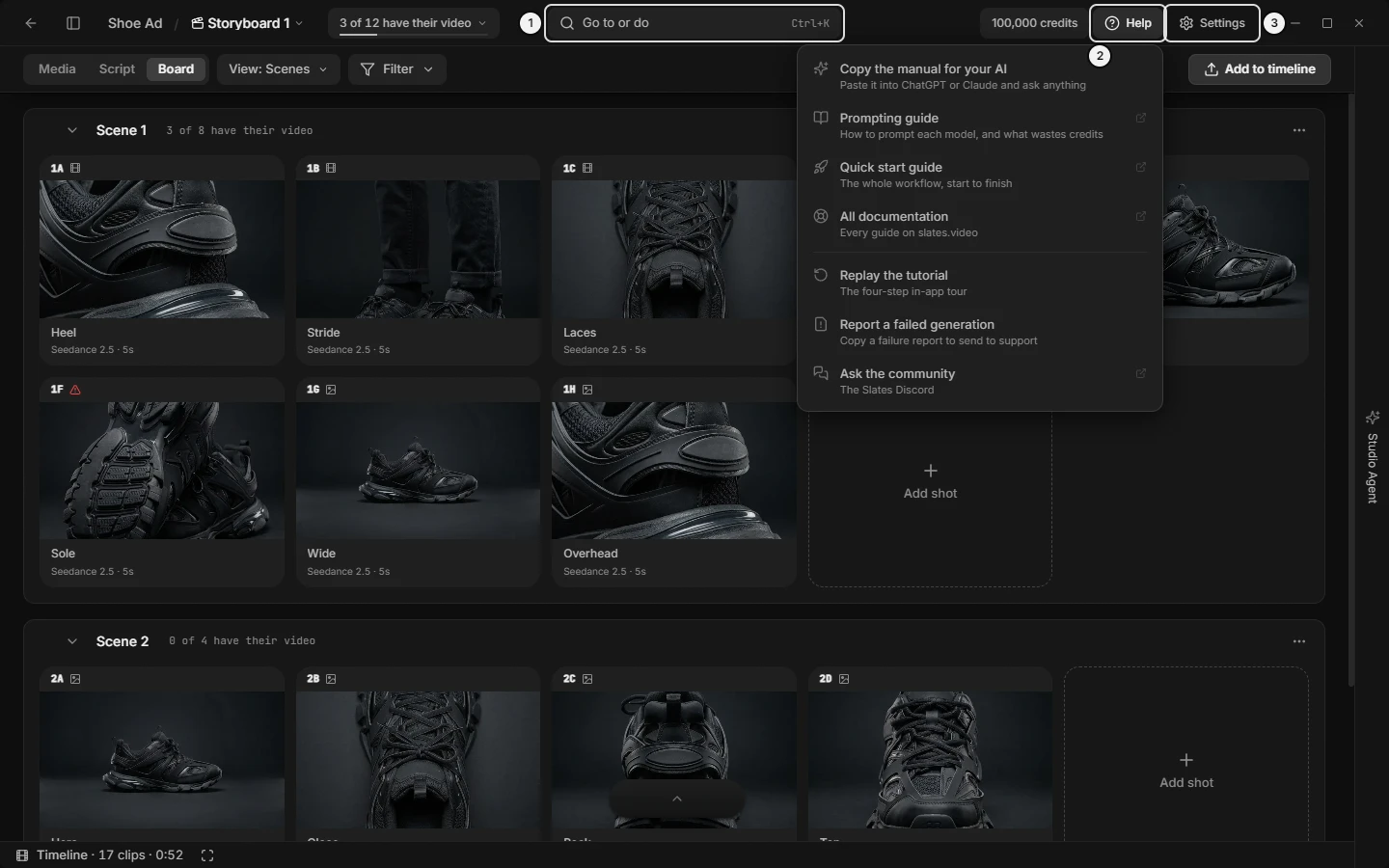This screenshot has width=1389, height=868.
Task: Add a shot to Scene 1
Action: pos(930,482)
